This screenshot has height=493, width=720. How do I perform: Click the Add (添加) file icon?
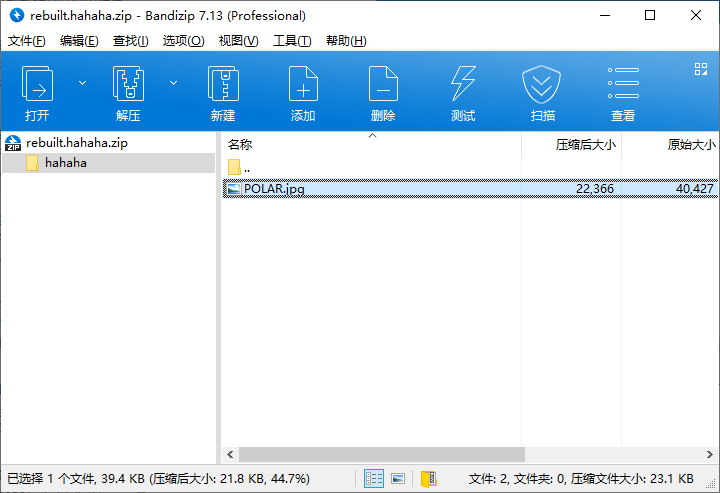pyautogui.click(x=303, y=84)
